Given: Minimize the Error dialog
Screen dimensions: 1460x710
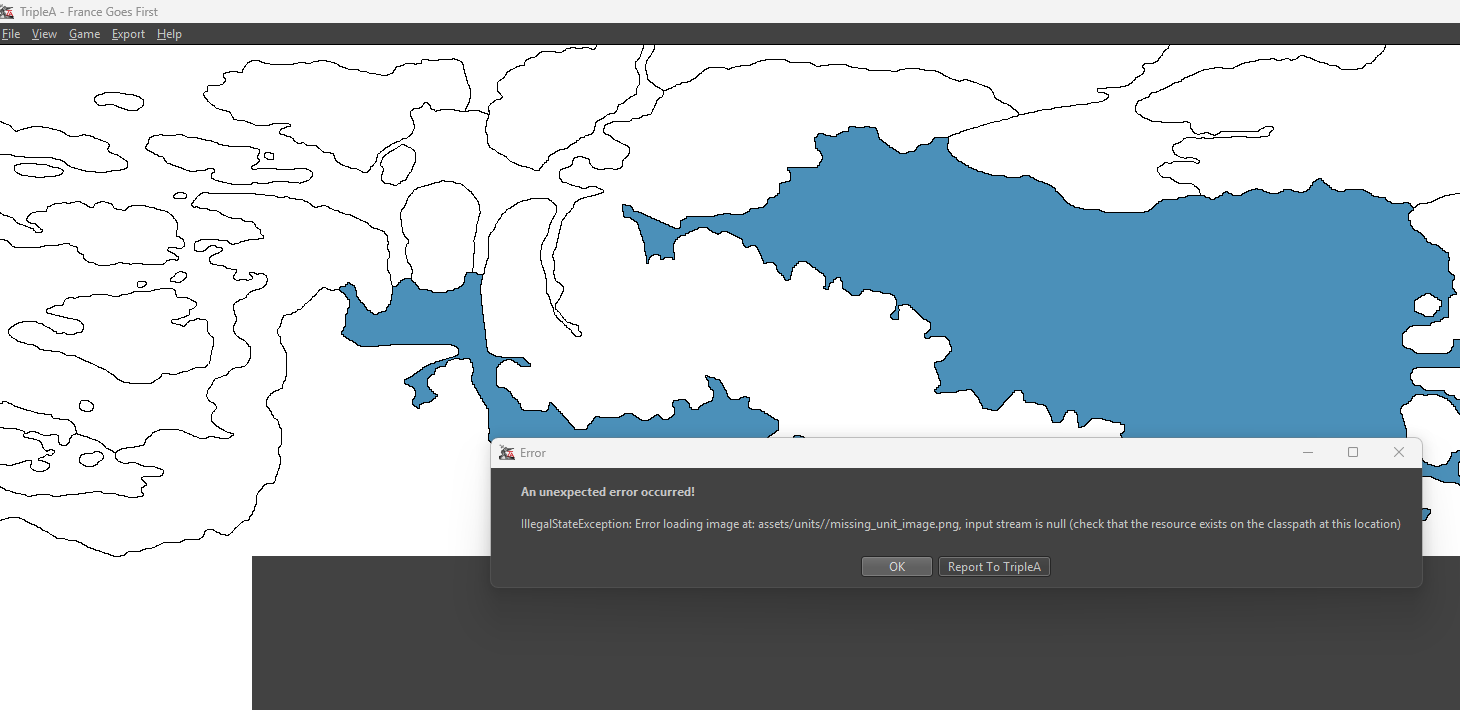Looking at the screenshot, I should pos(1307,453).
